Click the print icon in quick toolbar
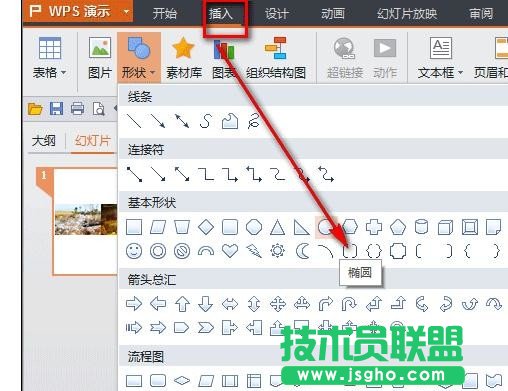 [77, 109]
